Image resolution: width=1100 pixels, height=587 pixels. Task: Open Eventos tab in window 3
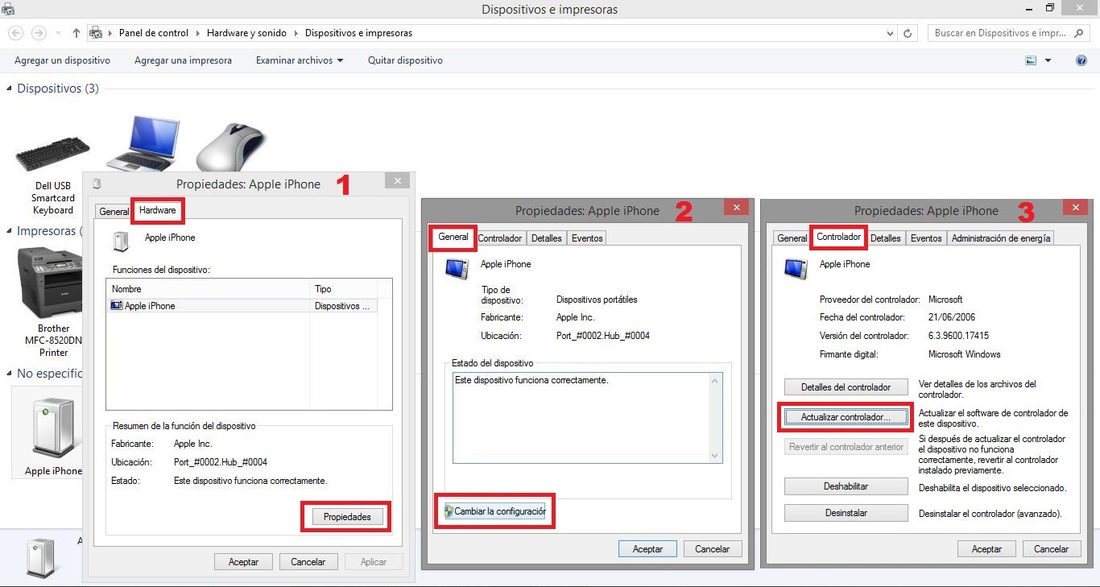pyautogui.click(x=926, y=238)
